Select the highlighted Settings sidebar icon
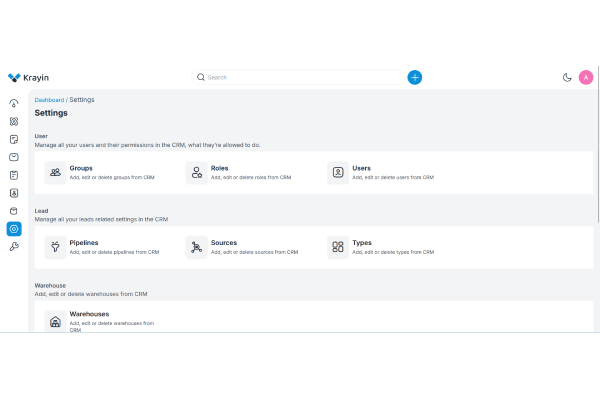This screenshot has height=400, width=600. [14, 229]
